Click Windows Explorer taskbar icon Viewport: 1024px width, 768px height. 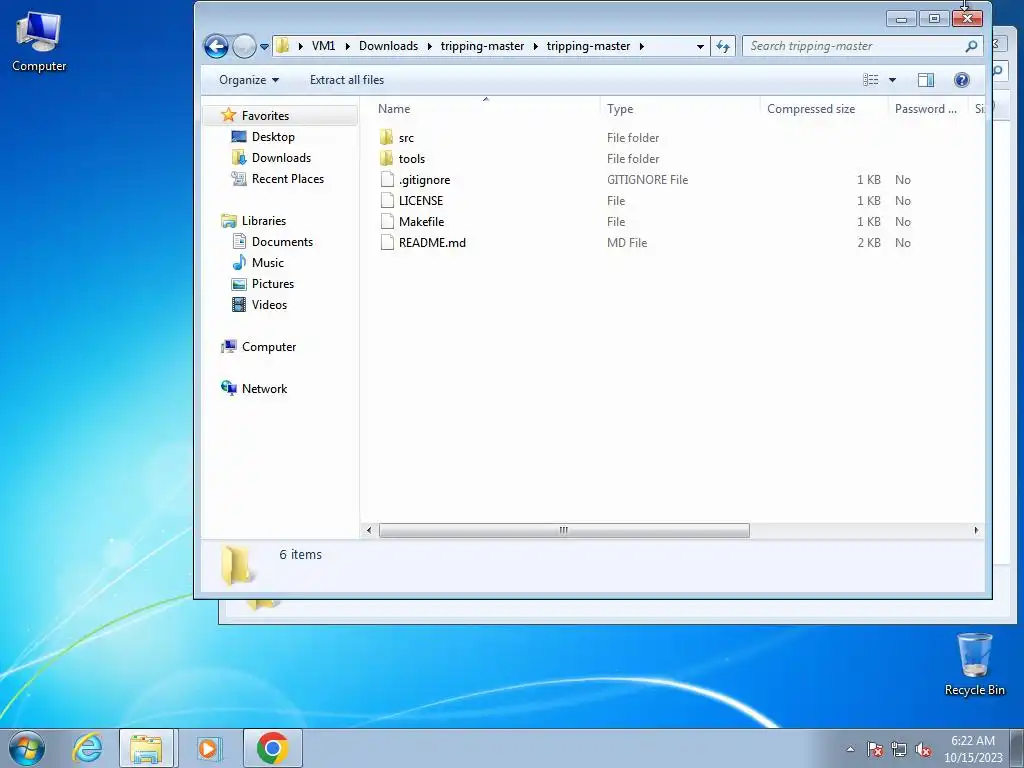pyautogui.click(x=146, y=748)
